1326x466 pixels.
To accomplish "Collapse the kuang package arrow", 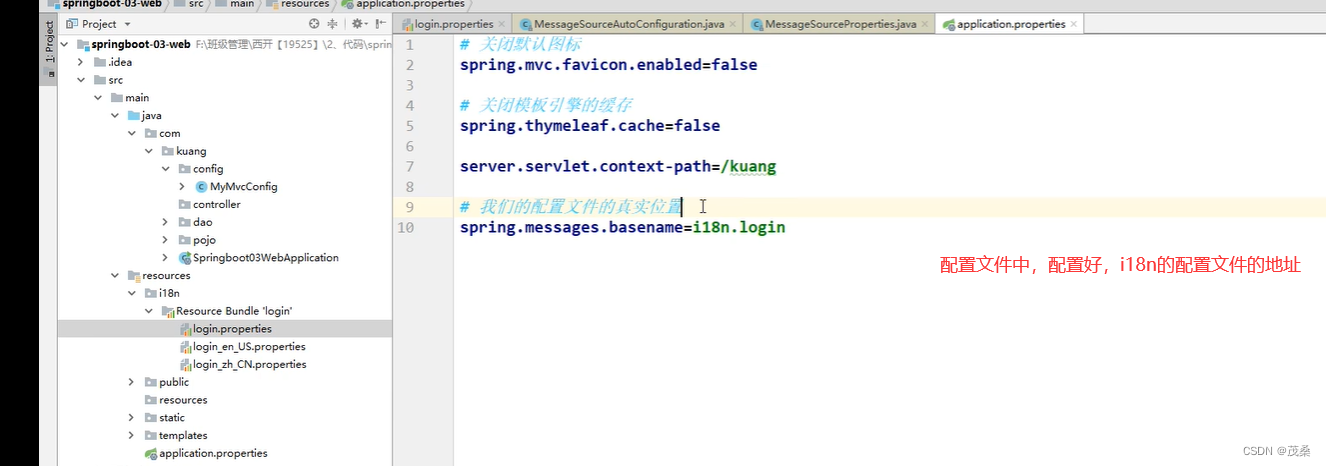I will coord(149,151).
